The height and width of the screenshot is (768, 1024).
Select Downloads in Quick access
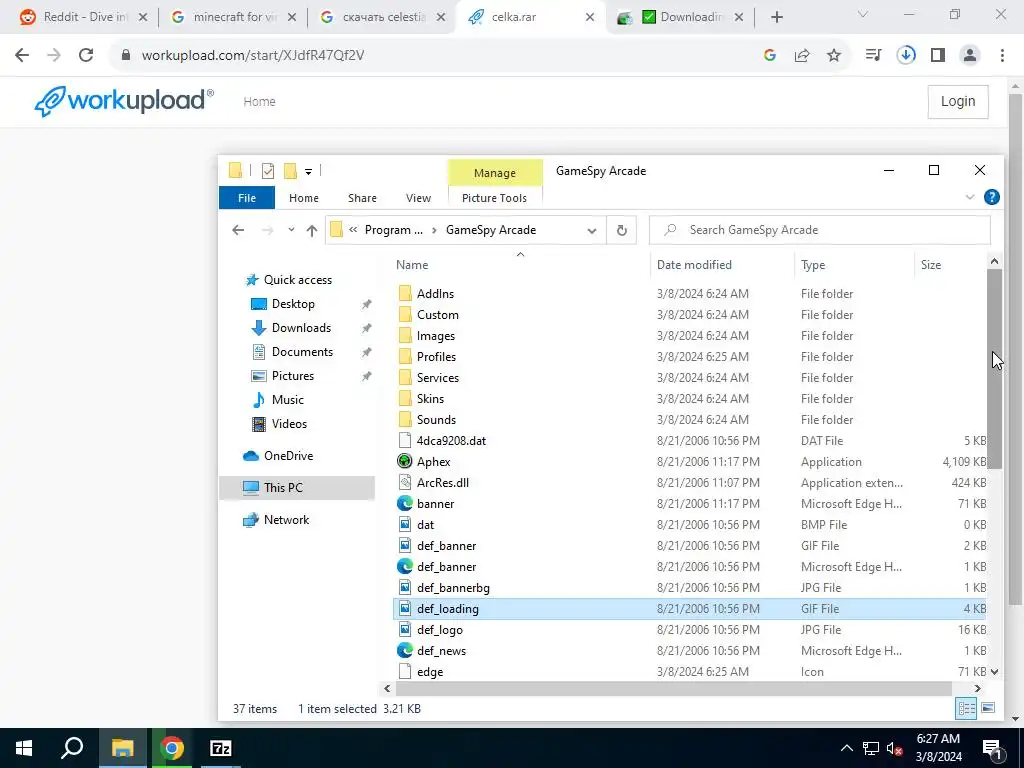pyautogui.click(x=301, y=328)
